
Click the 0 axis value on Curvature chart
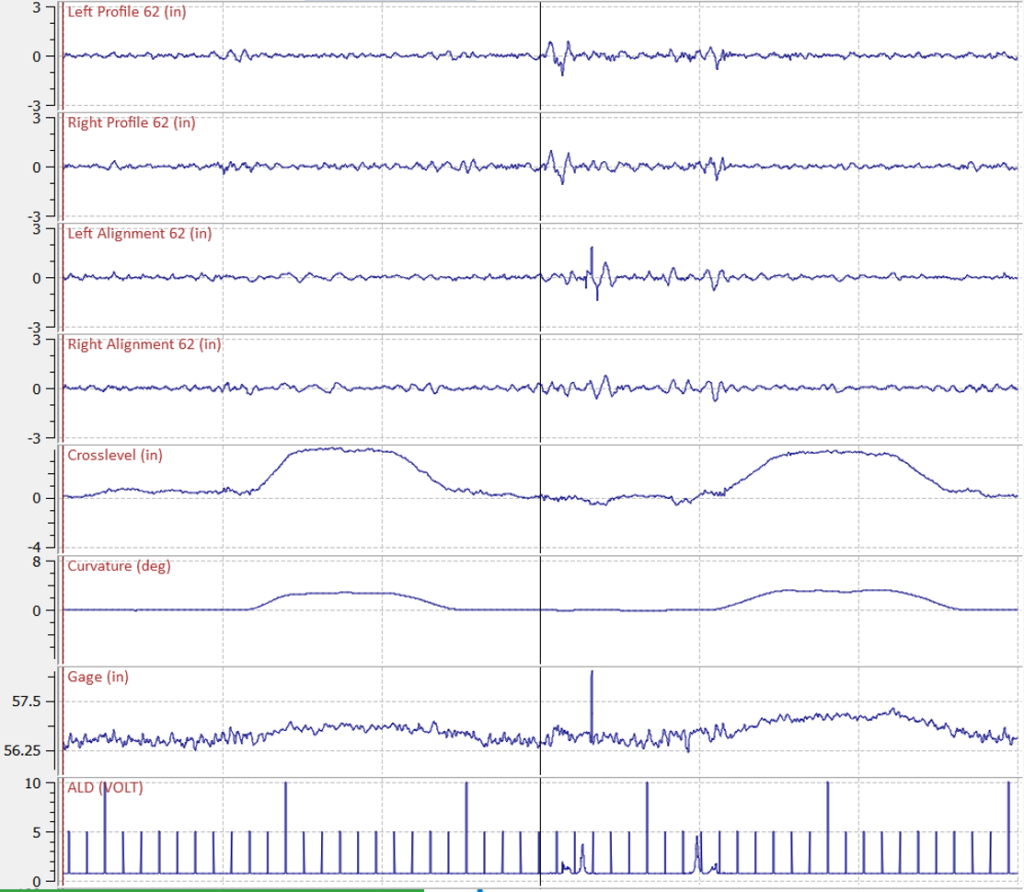[x=37, y=611]
